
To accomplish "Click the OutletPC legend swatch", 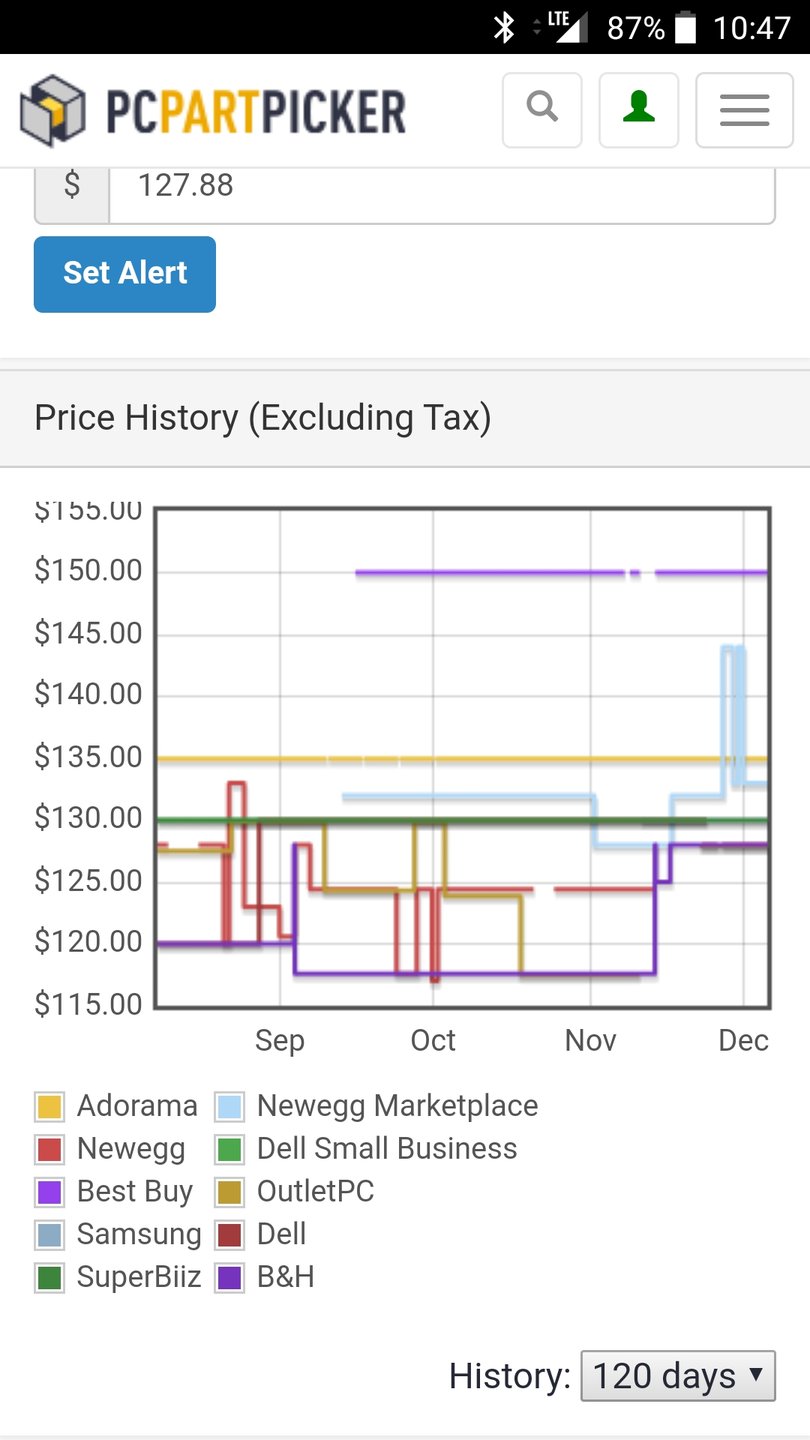I will point(230,1192).
